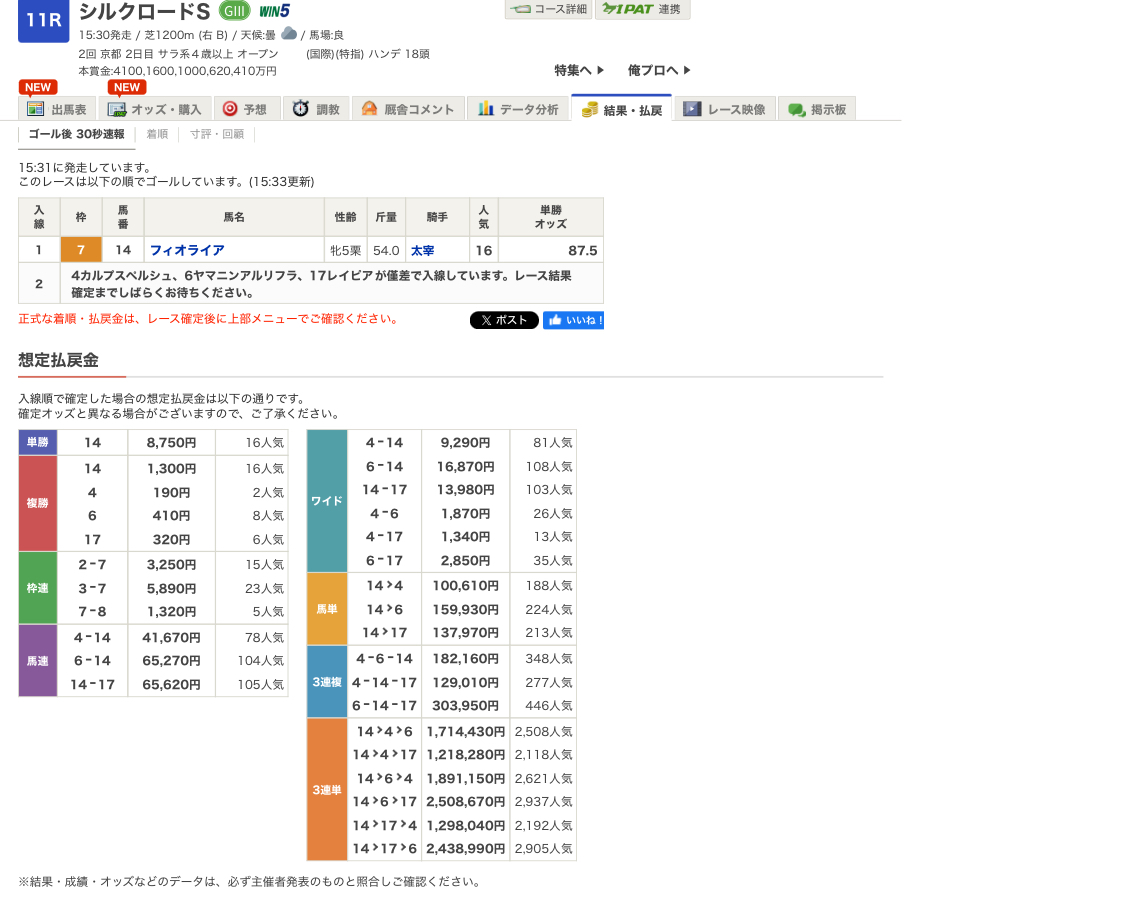Select the ゴール後 30秒速報 sub-tab
The height and width of the screenshot is (907, 1125).
76,134
